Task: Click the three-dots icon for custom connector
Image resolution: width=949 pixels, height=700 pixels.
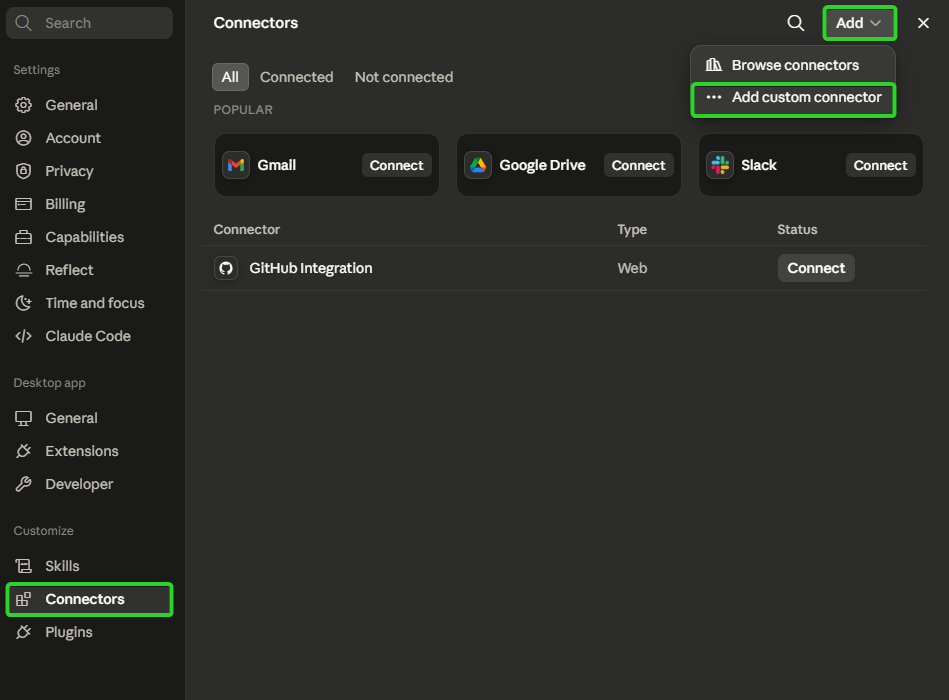Action: point(714,97)
